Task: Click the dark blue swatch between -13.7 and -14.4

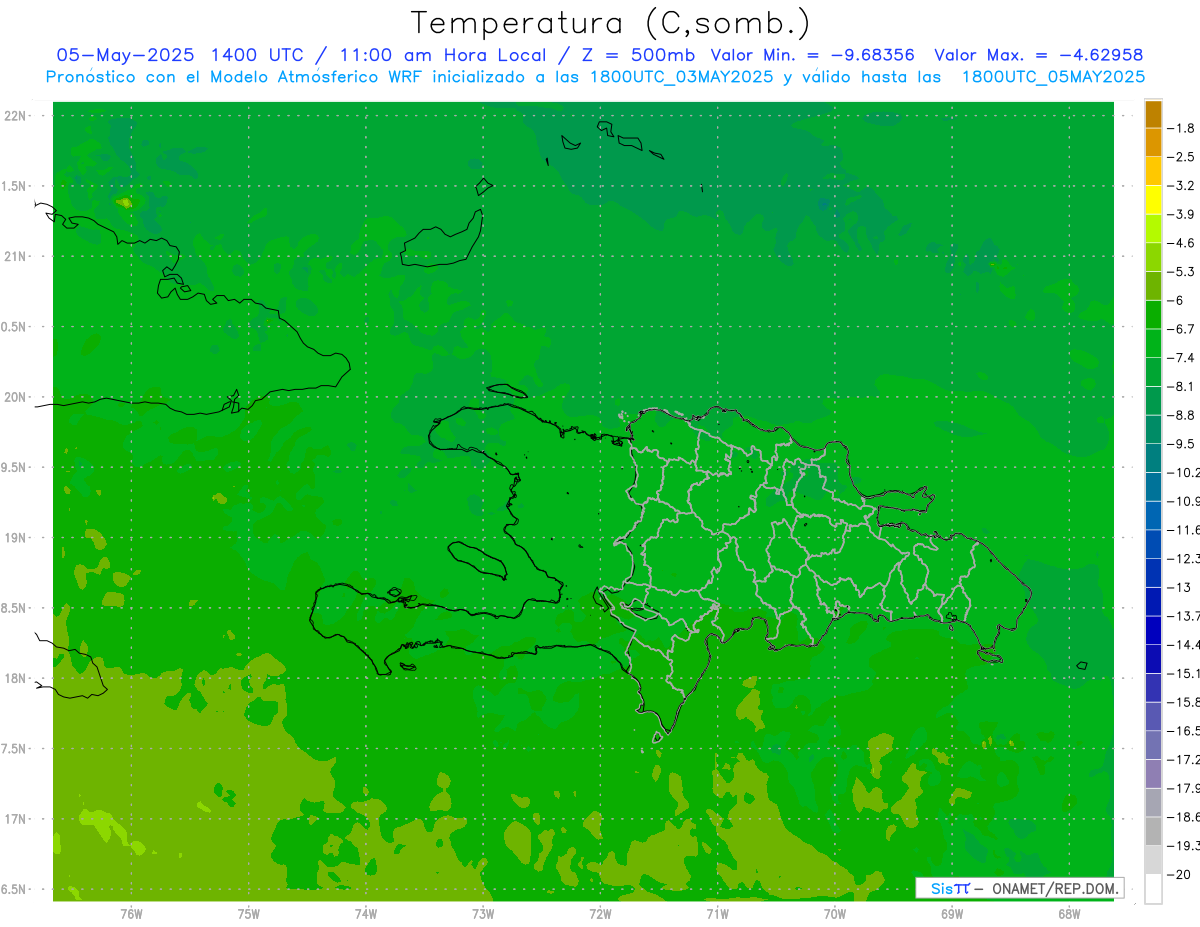Action: coord(1153,630)
